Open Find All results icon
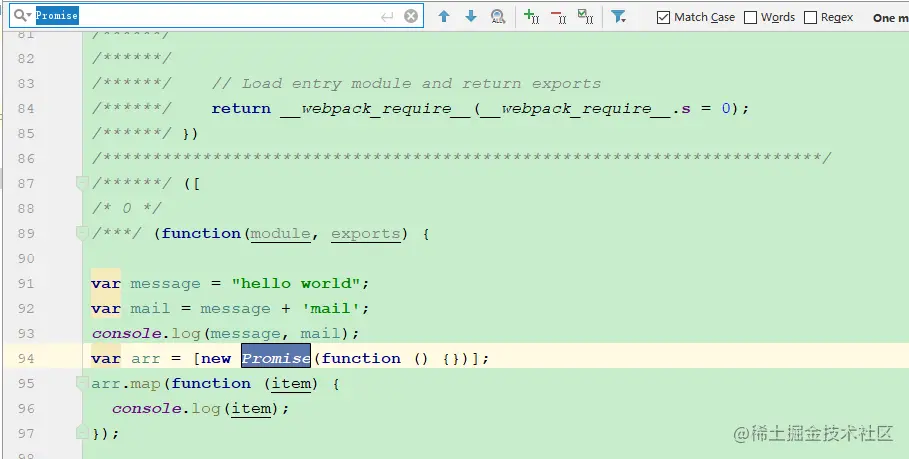The image size is (909, 459). (x=498, y=16)
